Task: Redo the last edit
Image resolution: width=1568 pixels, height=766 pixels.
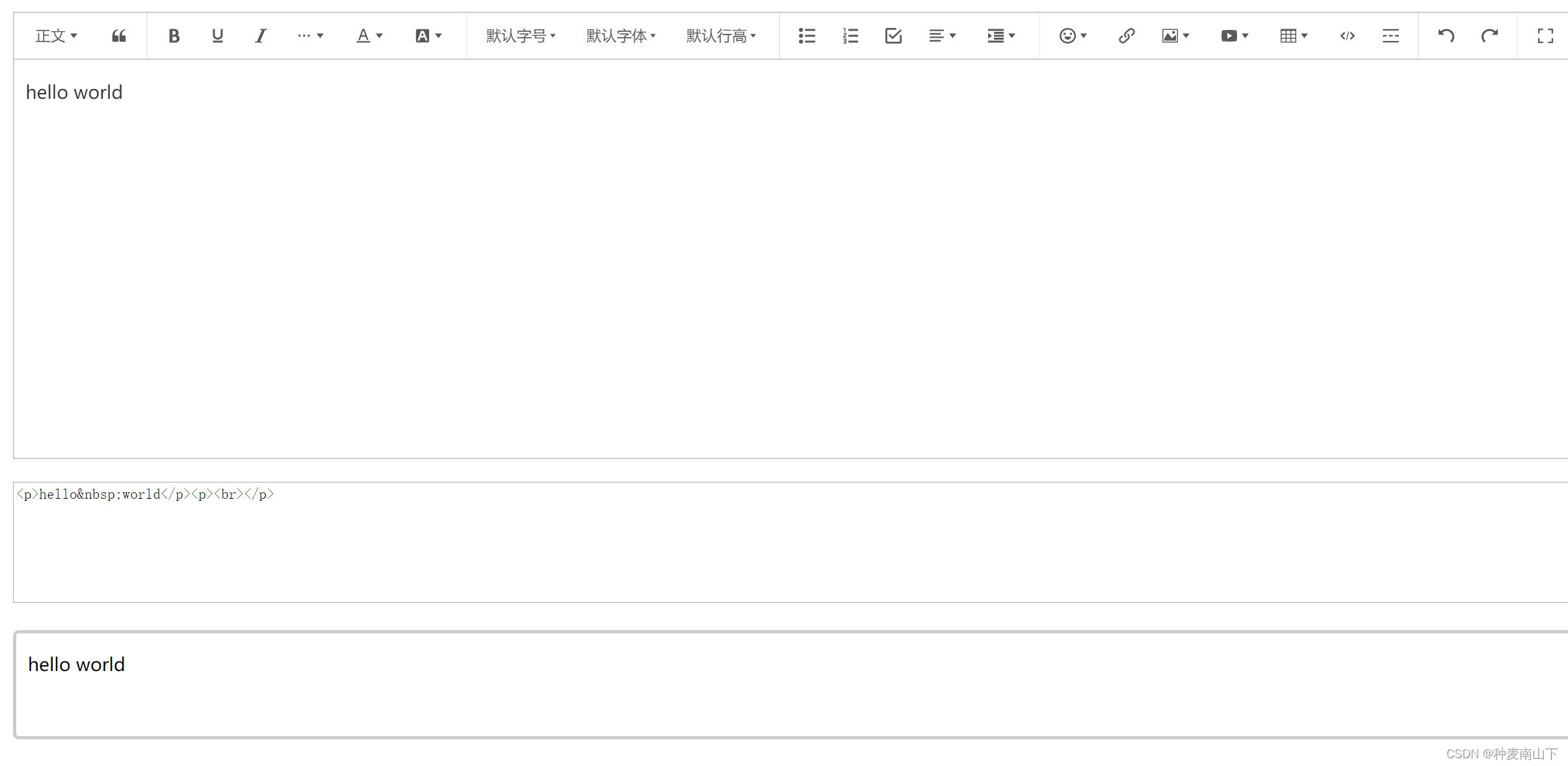Action: coord(1489,36)
